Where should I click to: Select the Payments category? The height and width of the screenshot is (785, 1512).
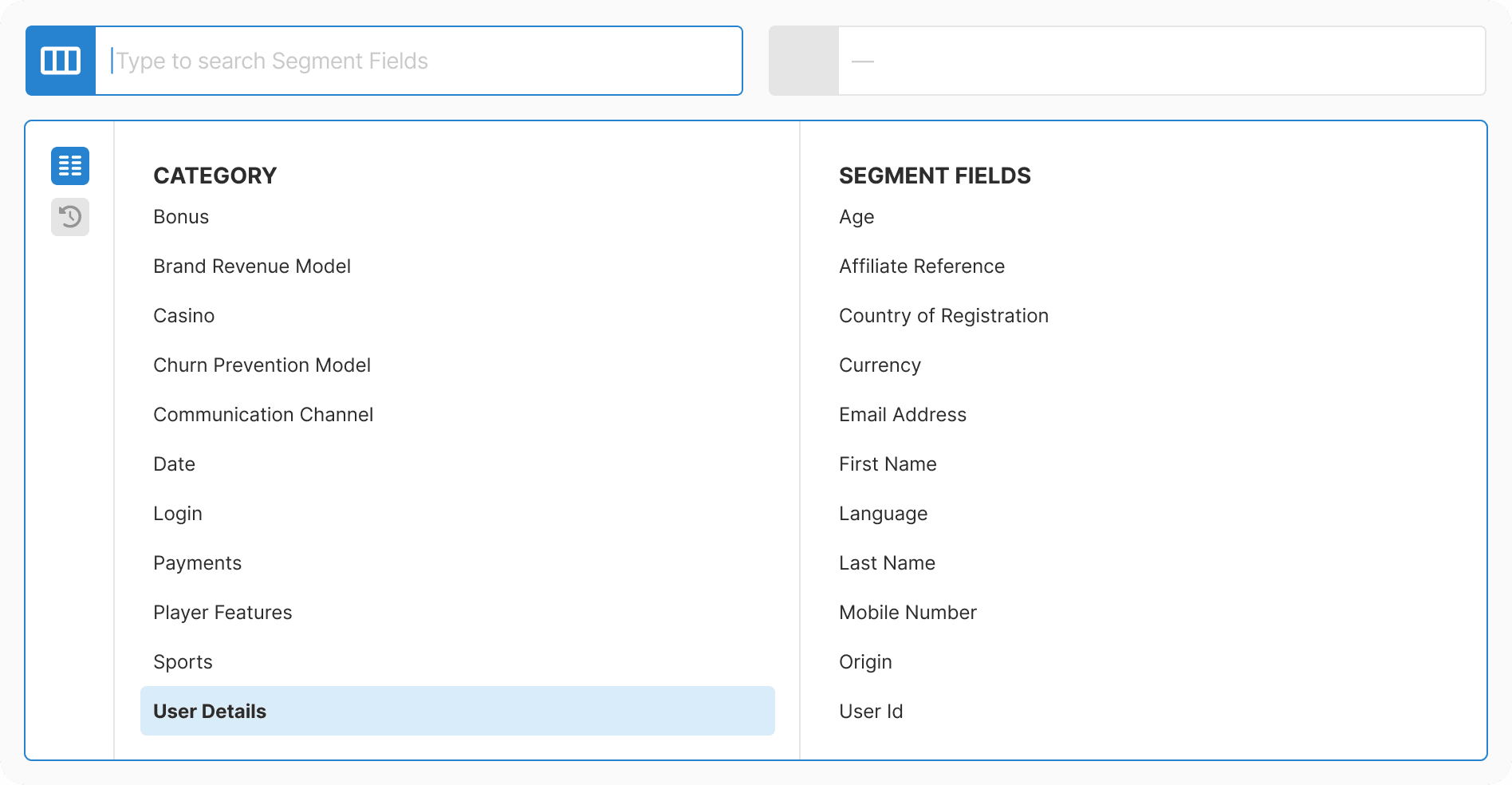pos(197,562)
